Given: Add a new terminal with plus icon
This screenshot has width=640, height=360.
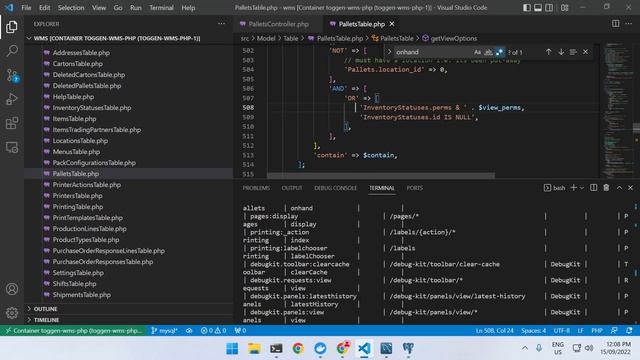Looking at the screenshot, I should coord(573,188).
